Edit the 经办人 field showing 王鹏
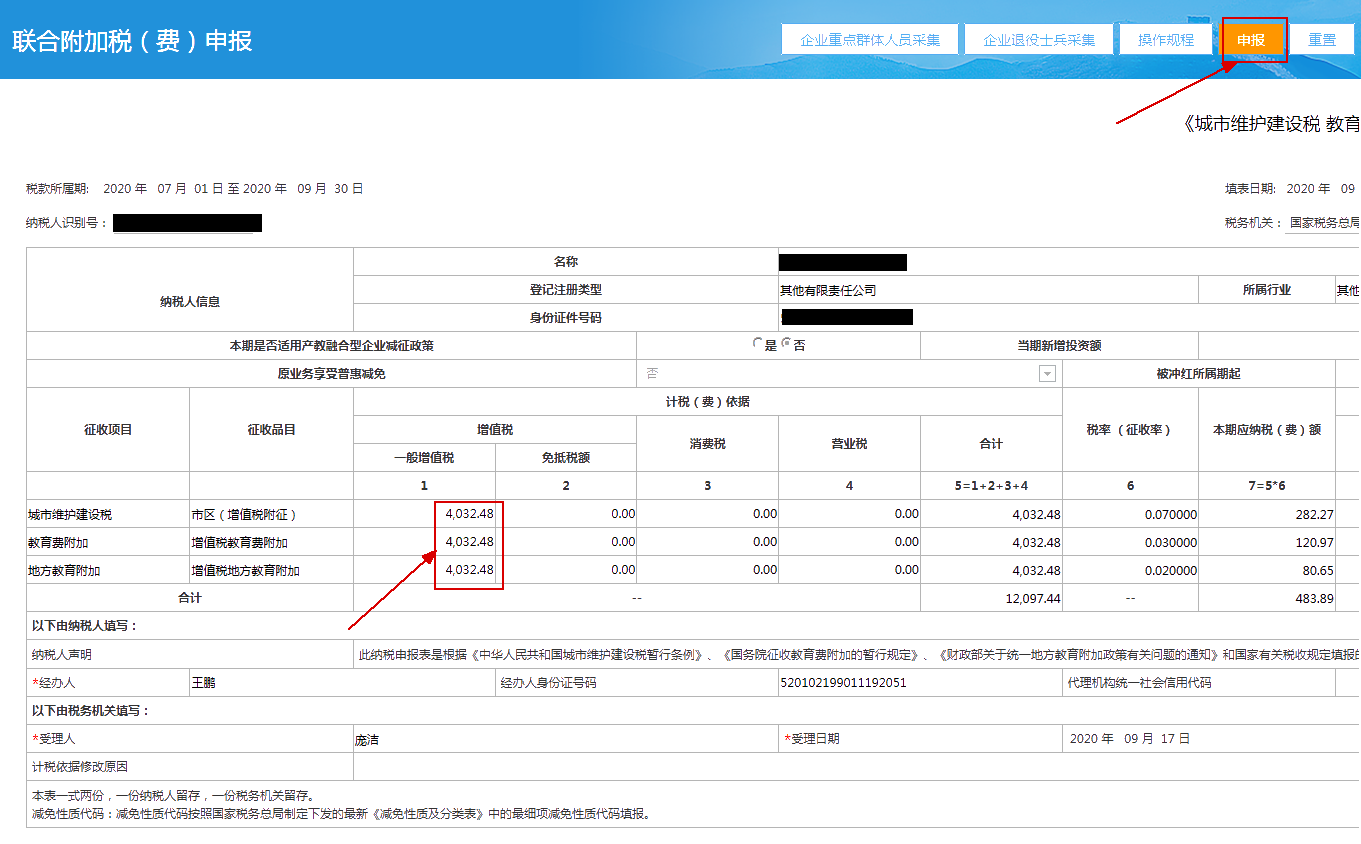Image resolution: width=1361 pixels, height=844 pixels. click(300, 683)
